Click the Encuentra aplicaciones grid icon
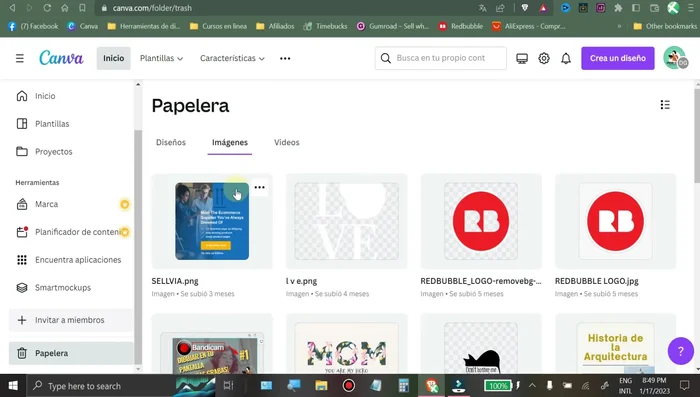700x397 pixels. pyautogui.click(x=22, y=260)
